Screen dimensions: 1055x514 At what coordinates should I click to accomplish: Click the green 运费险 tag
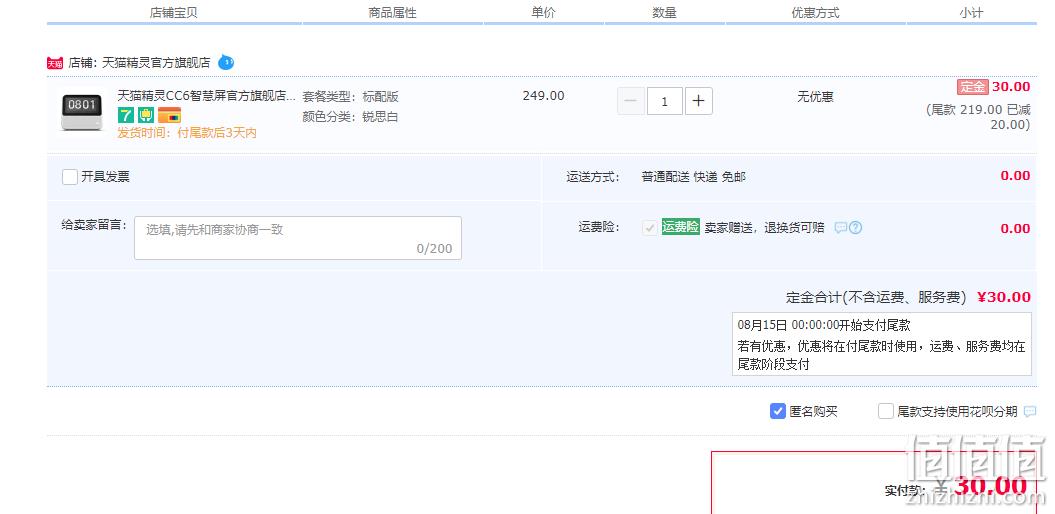point(680,227)
